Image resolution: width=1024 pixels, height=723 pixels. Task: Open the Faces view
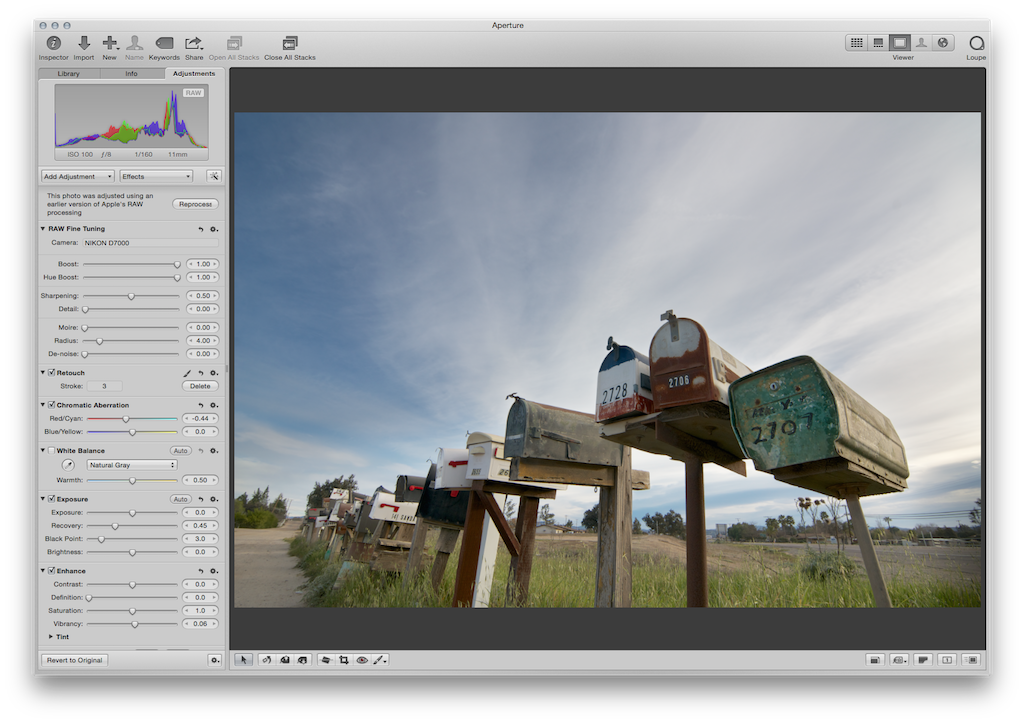coord(921,42)
